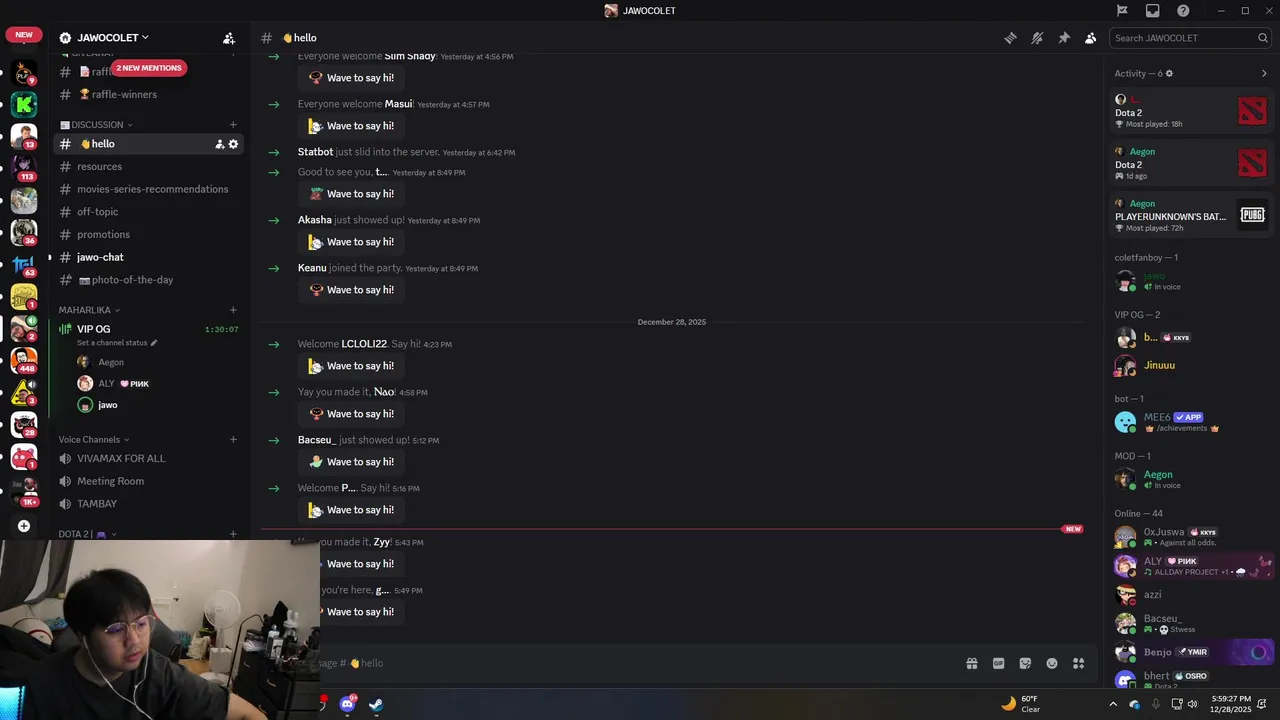Open the raffle-winners channel
This screenshot has height=720, width=1280.
click(147, 94)
